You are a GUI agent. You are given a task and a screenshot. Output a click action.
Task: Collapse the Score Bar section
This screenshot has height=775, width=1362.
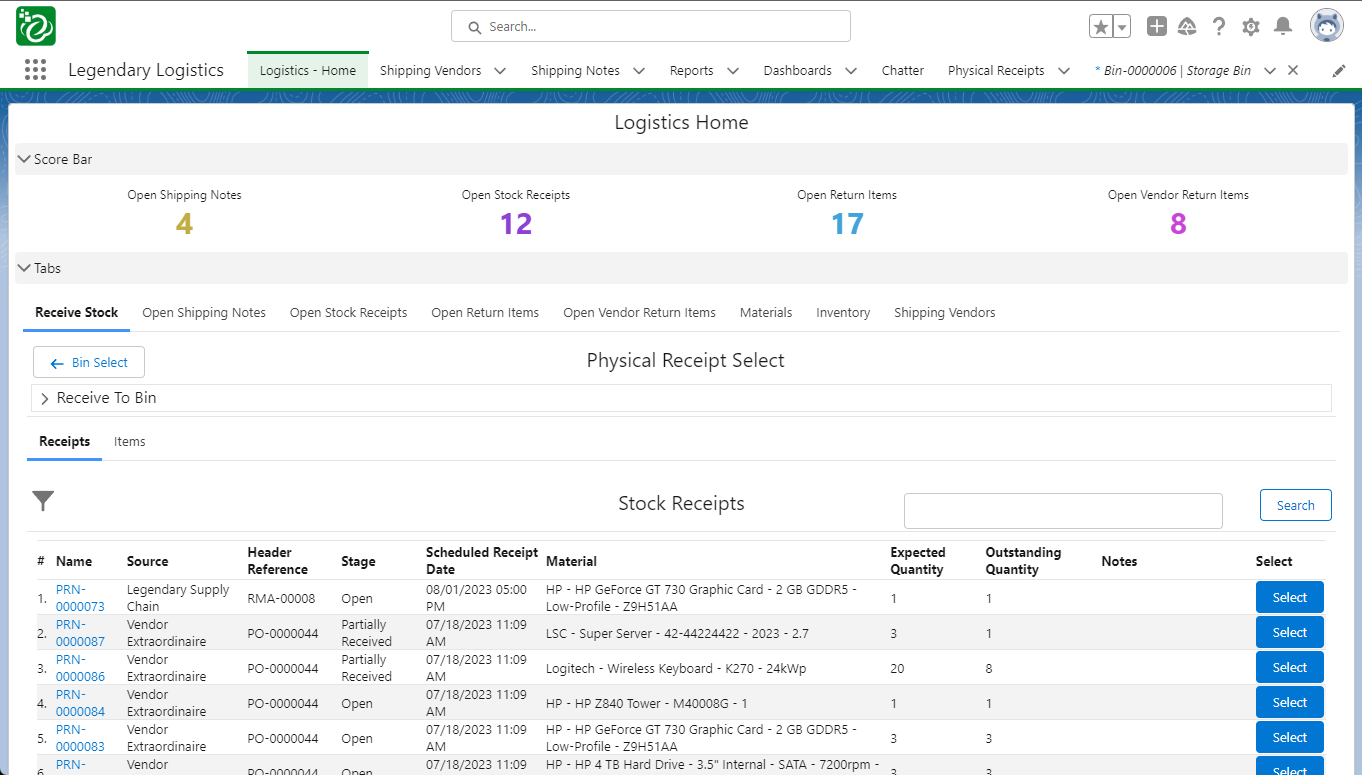[x=24, y=159]
